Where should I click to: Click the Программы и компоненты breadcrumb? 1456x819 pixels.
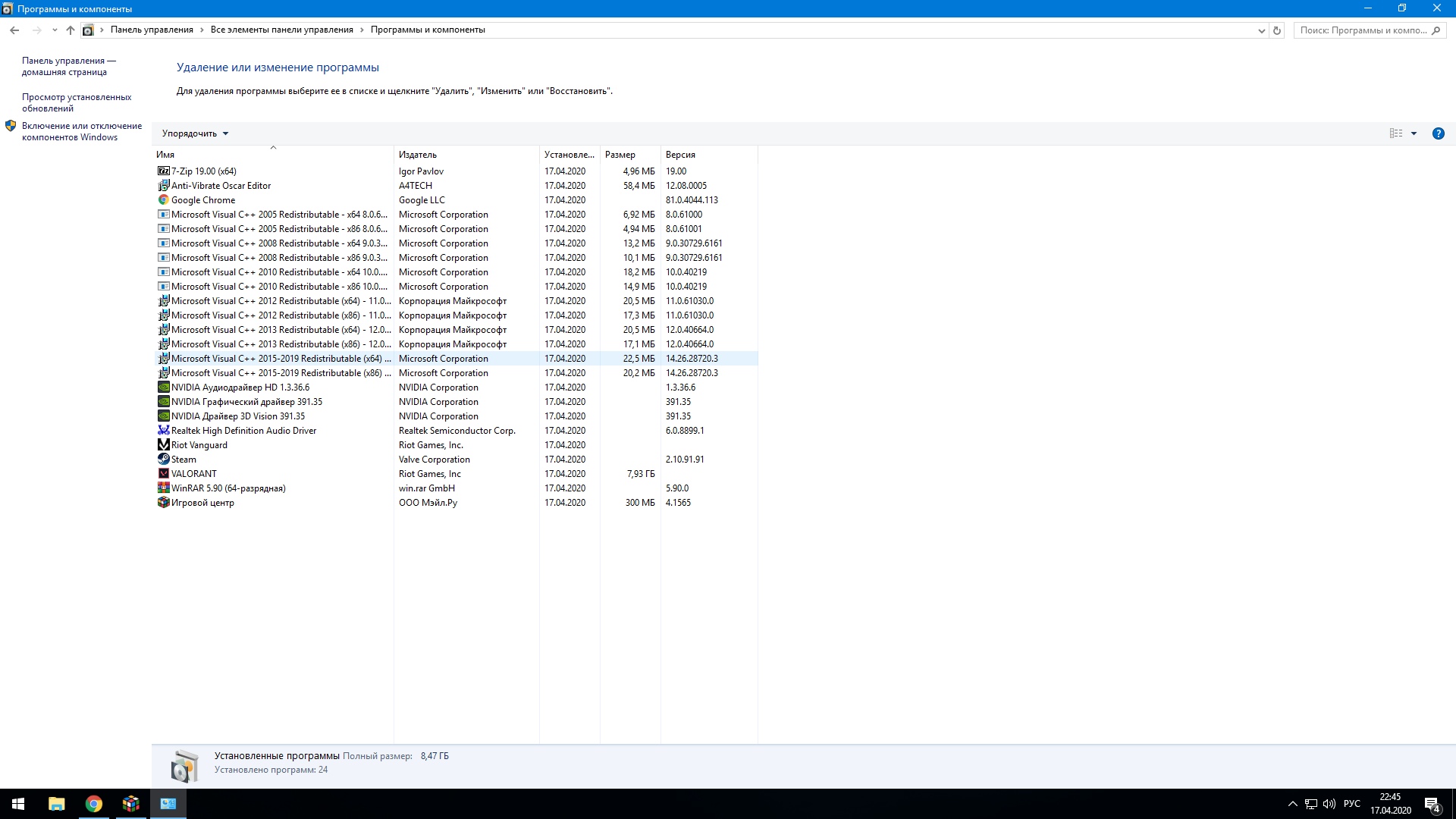pyautogui.click(x=428, y=30)
